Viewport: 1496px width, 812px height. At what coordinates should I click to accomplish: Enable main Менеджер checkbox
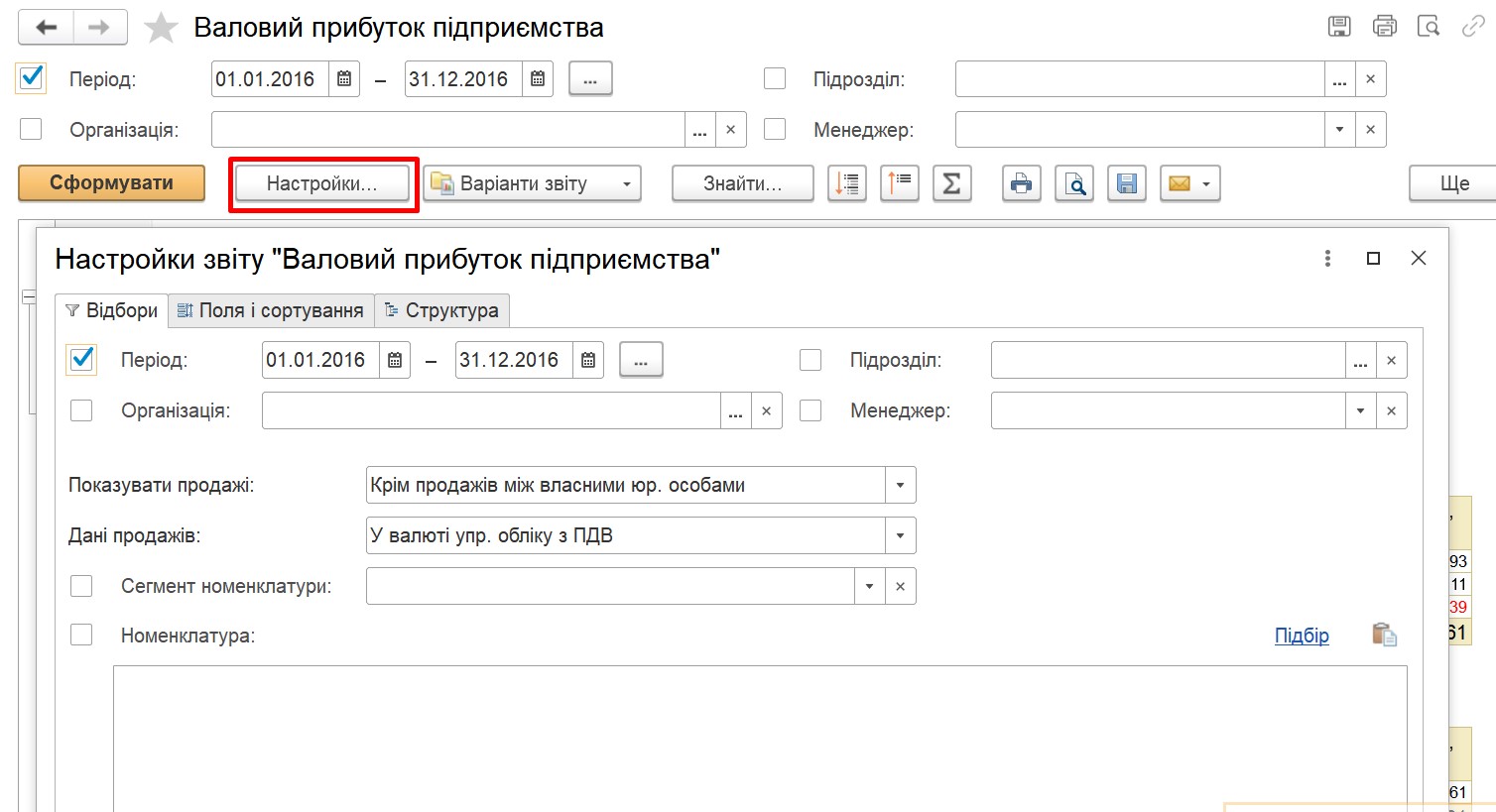(x=775, y=129)
